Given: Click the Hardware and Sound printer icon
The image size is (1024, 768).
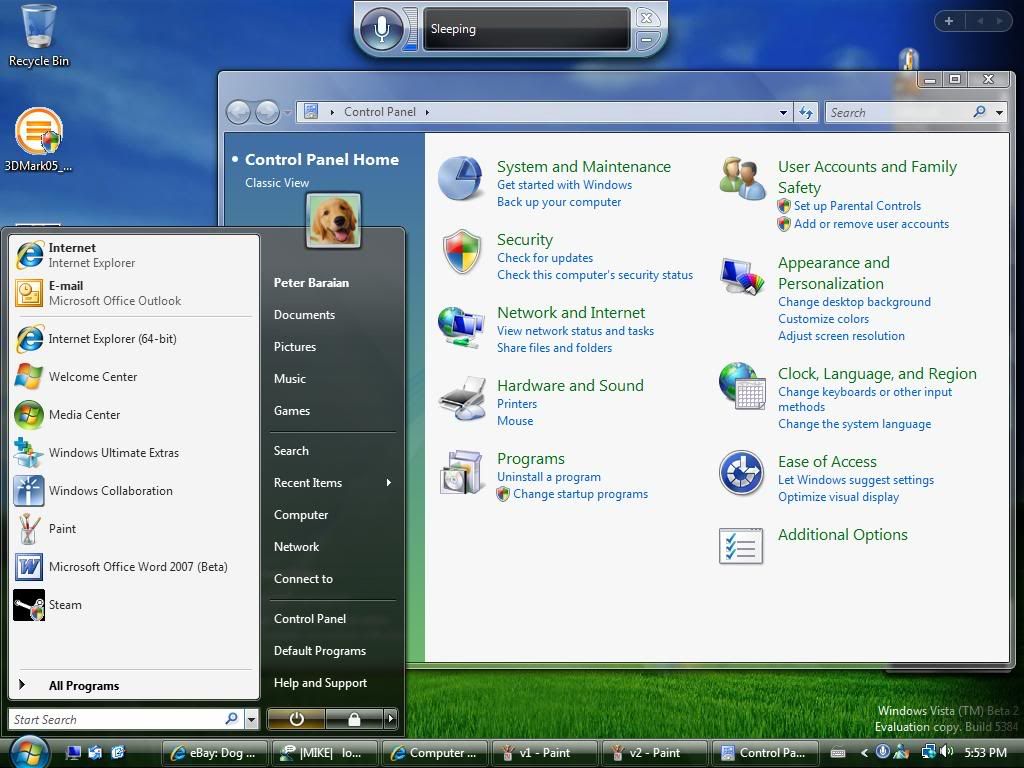Looking at the screenshot, I should (x=462, y=398).
